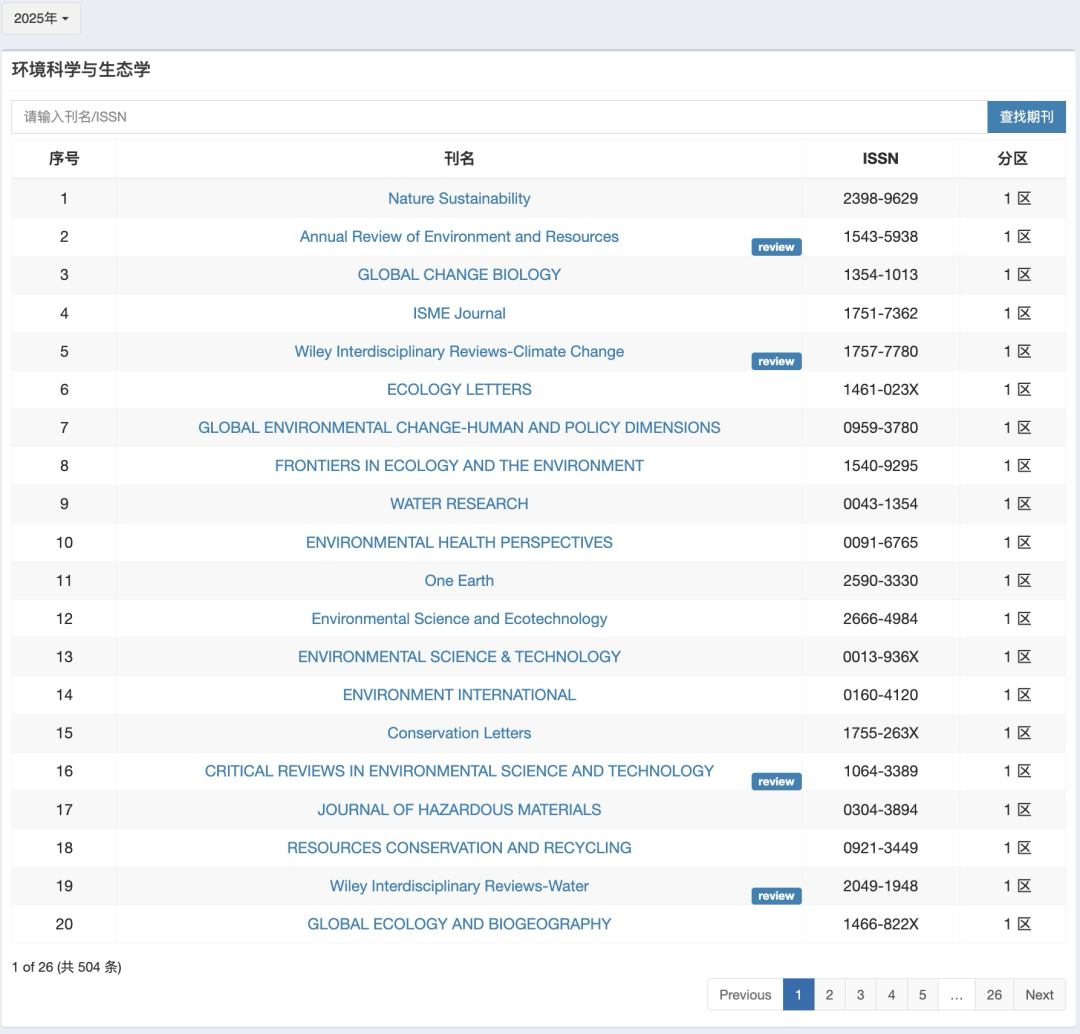This screenshot has height=1034, width=1080.
Task: Select ISSN 2398-9629 cell
Action: (x=880, y=198)
